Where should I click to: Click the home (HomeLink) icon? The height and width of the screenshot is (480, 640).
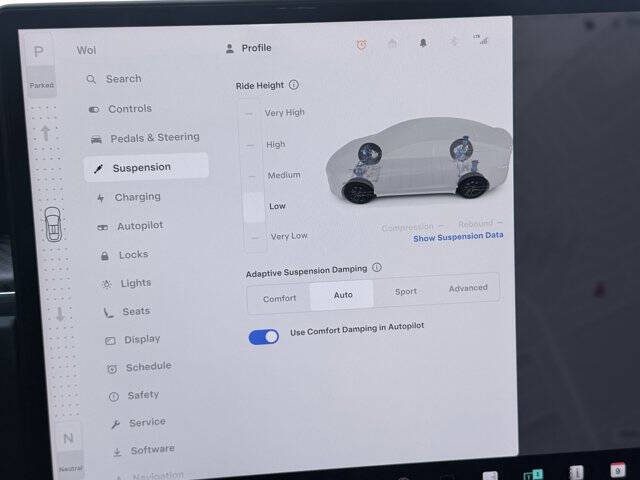point(392,43)
